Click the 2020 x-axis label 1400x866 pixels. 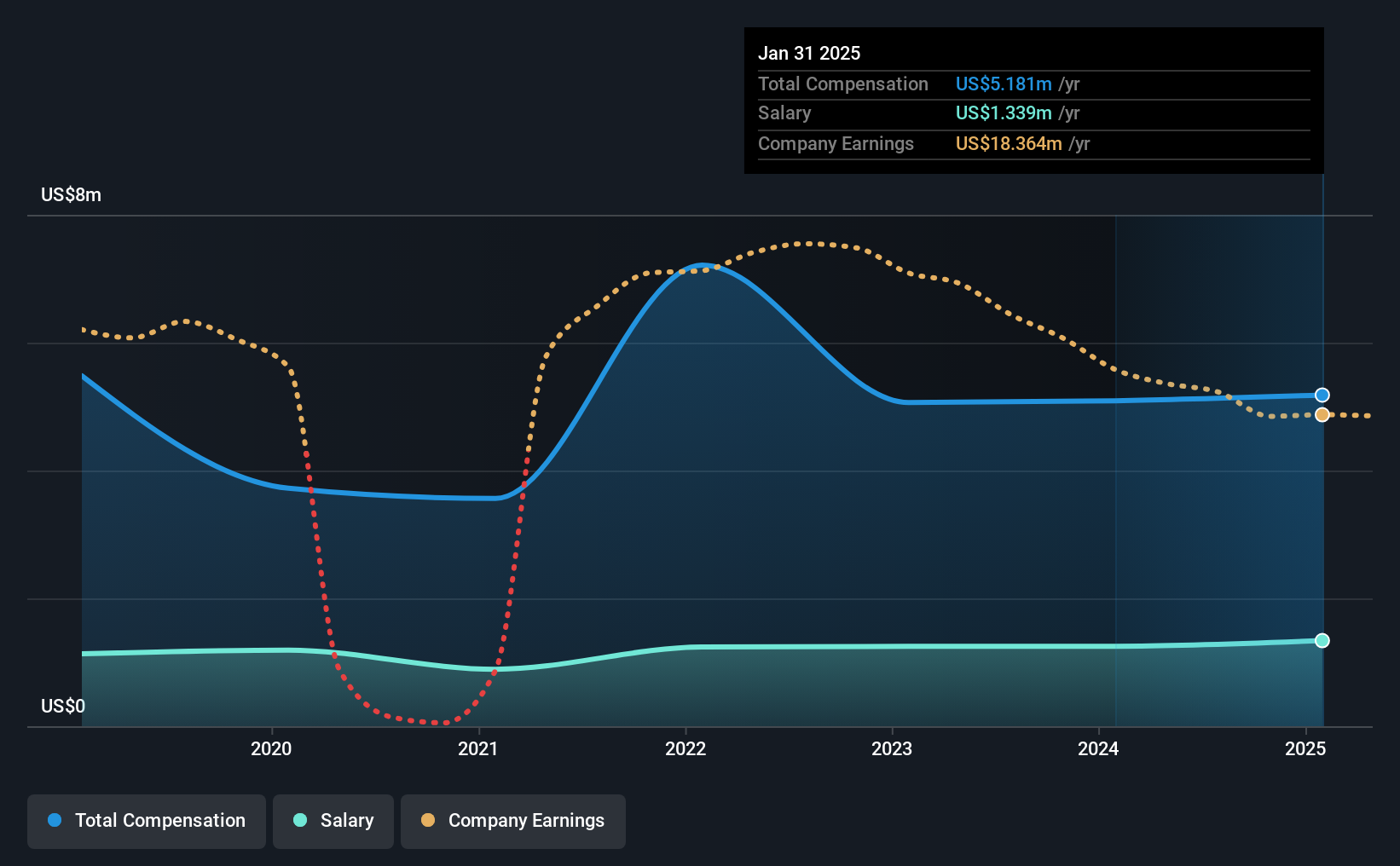tap(271, 748)
